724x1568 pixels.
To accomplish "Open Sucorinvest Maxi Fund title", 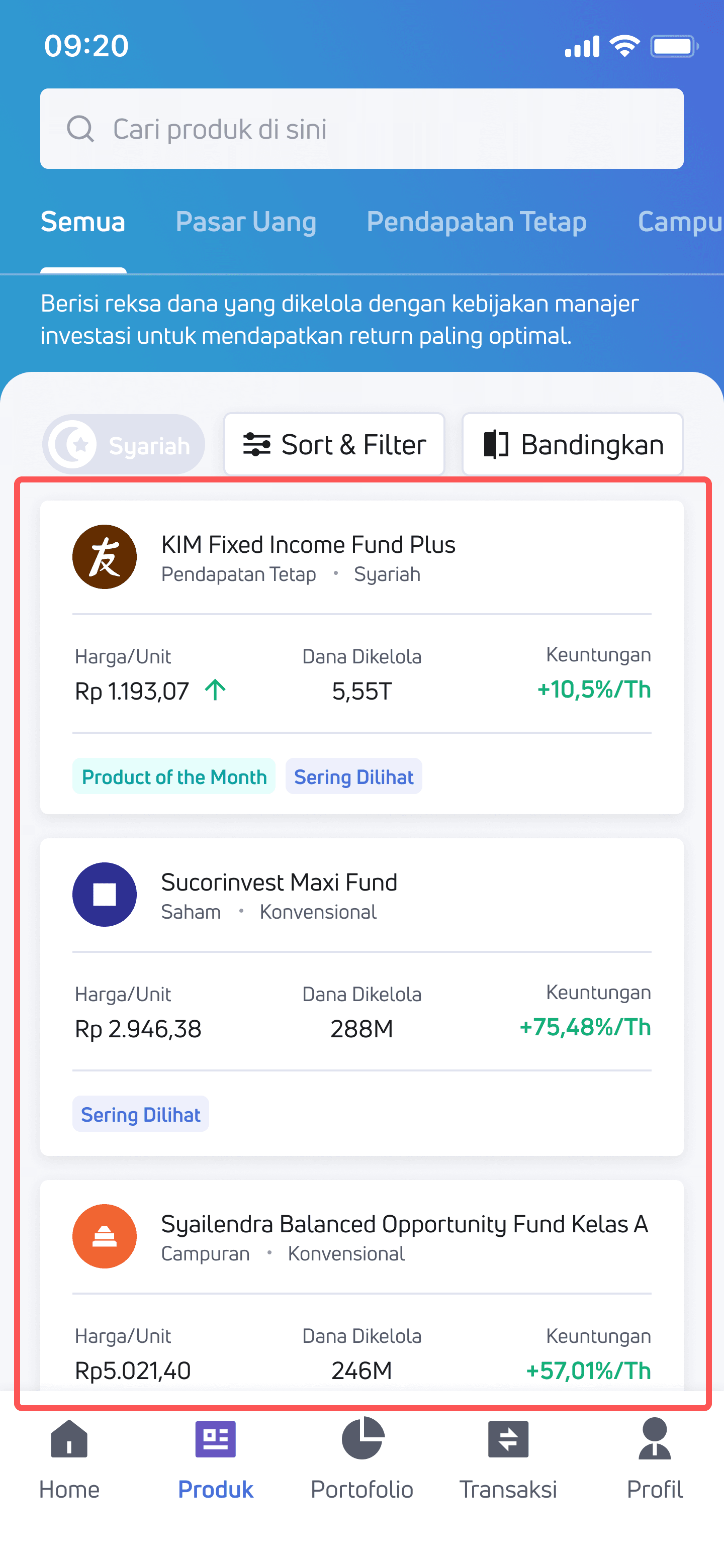I will point(279,883).
